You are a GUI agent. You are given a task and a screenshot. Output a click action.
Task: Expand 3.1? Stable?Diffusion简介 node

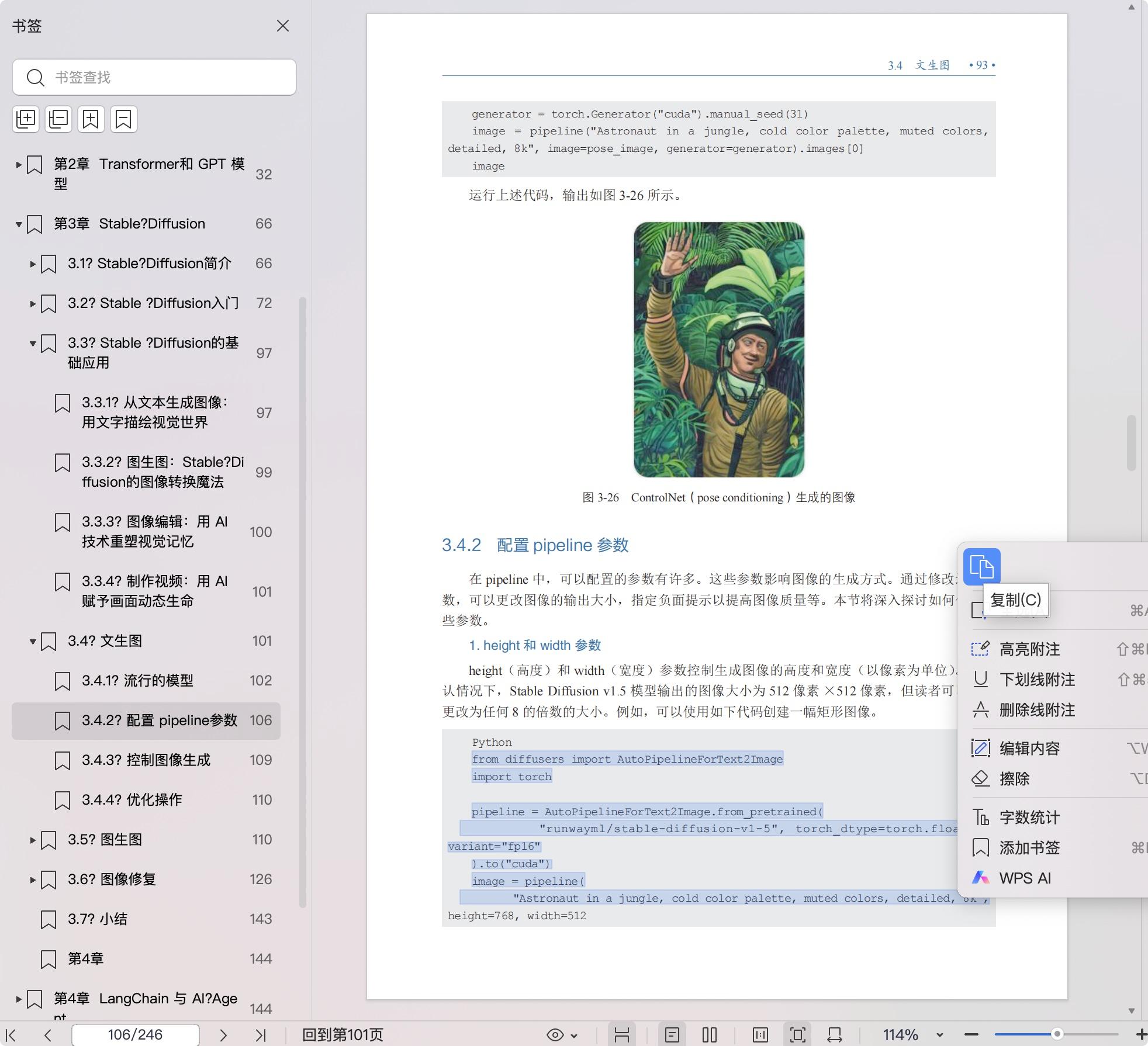tap(33, 264)
